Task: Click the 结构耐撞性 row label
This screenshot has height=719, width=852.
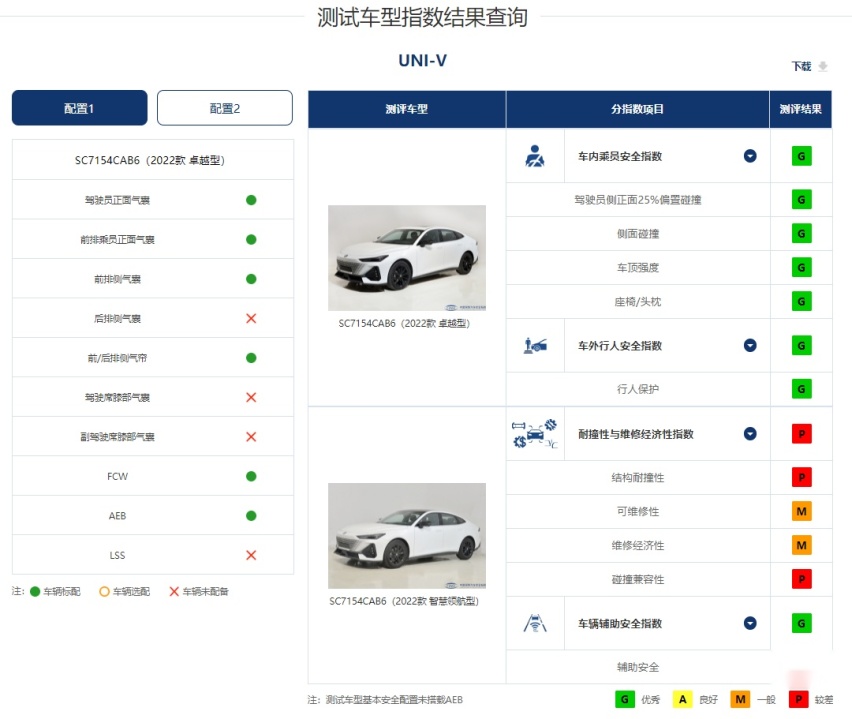Action: coord(638,478)
